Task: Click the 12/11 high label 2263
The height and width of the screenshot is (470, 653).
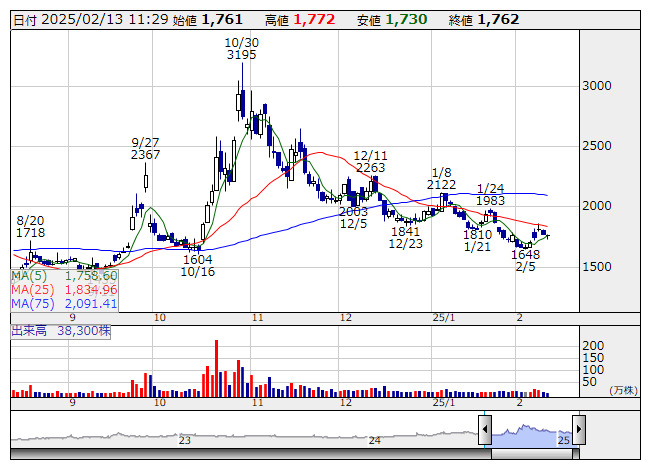Action: click(x=370, y=168)
